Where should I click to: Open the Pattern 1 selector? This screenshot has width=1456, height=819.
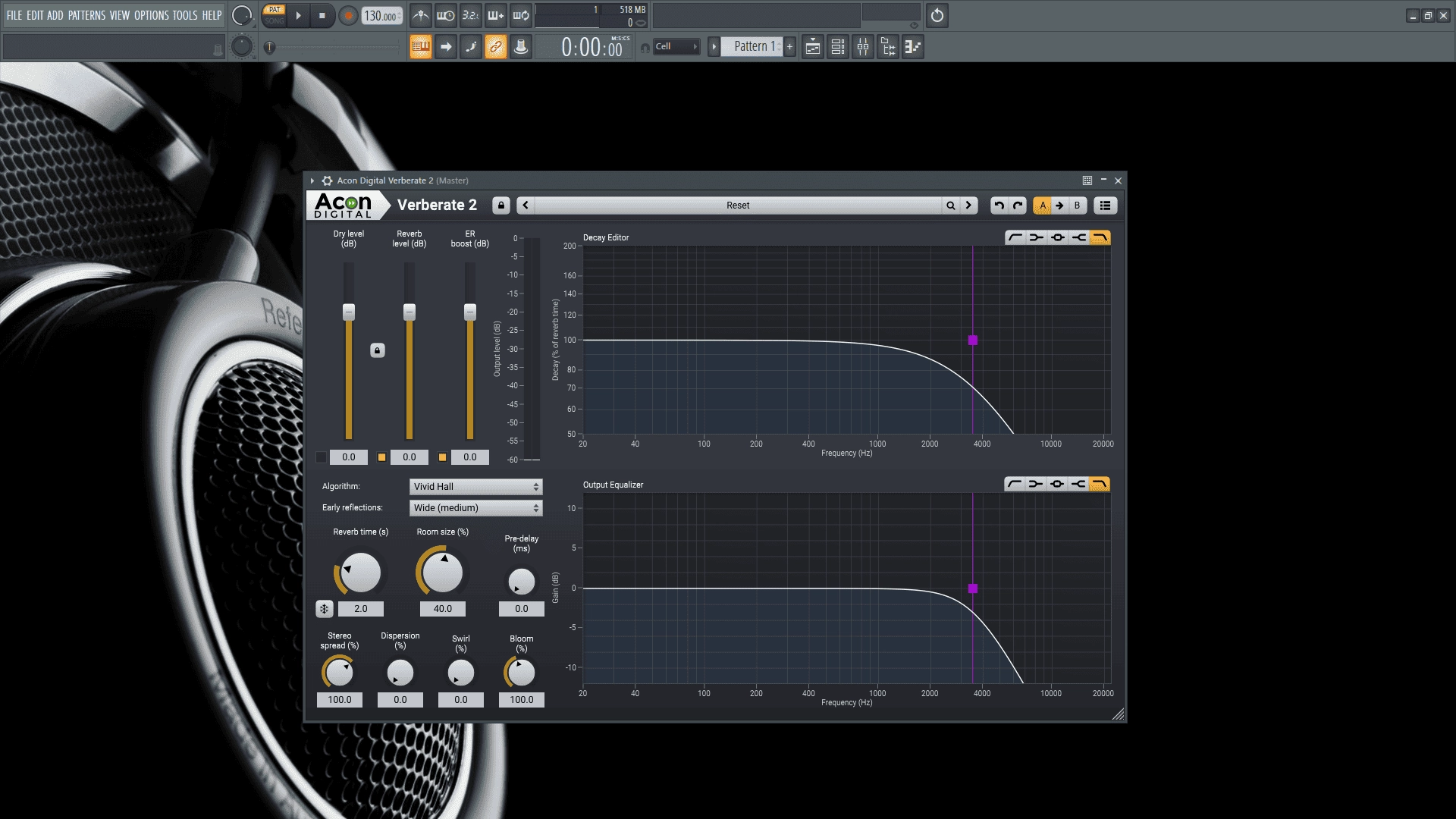(x=752, y=47)
